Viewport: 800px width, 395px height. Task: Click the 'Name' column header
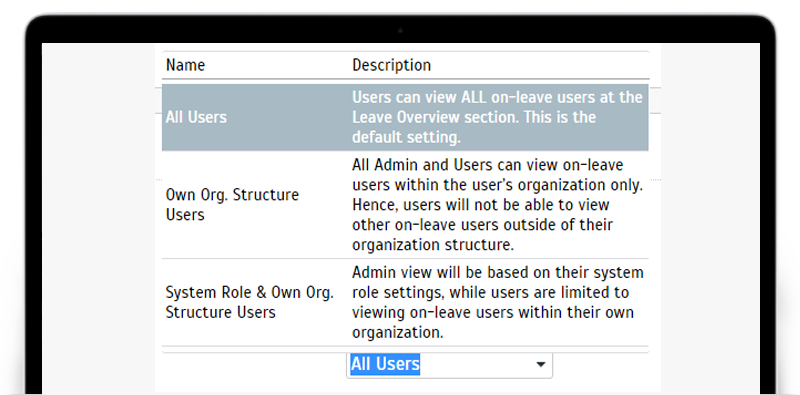(186, 65)
